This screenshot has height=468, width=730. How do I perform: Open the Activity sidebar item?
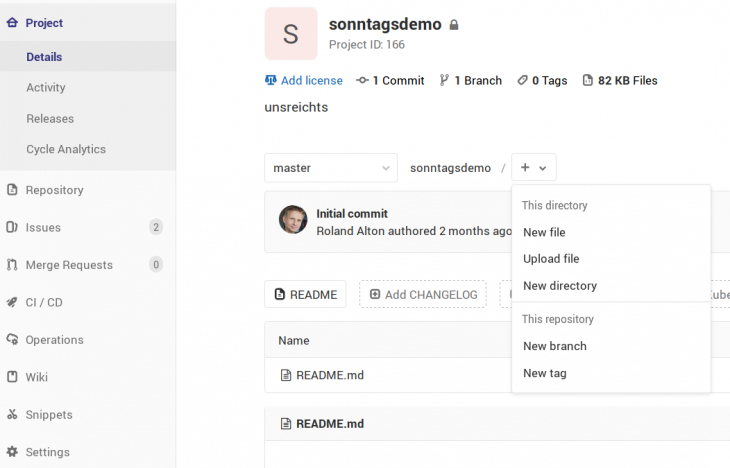[46, 88]
